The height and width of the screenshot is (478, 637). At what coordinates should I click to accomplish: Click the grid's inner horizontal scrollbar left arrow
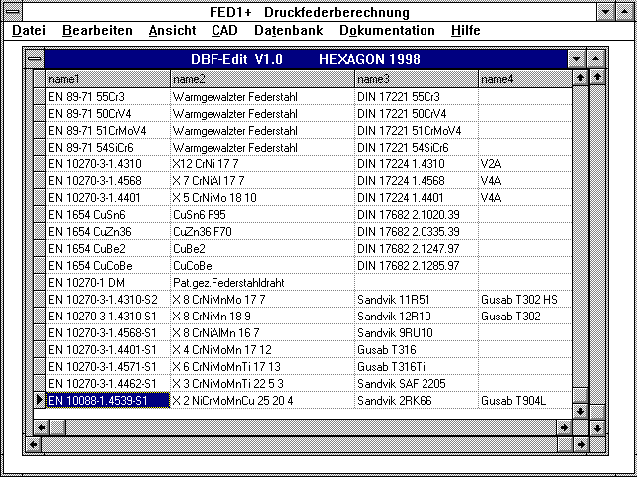tap(39, 427)
